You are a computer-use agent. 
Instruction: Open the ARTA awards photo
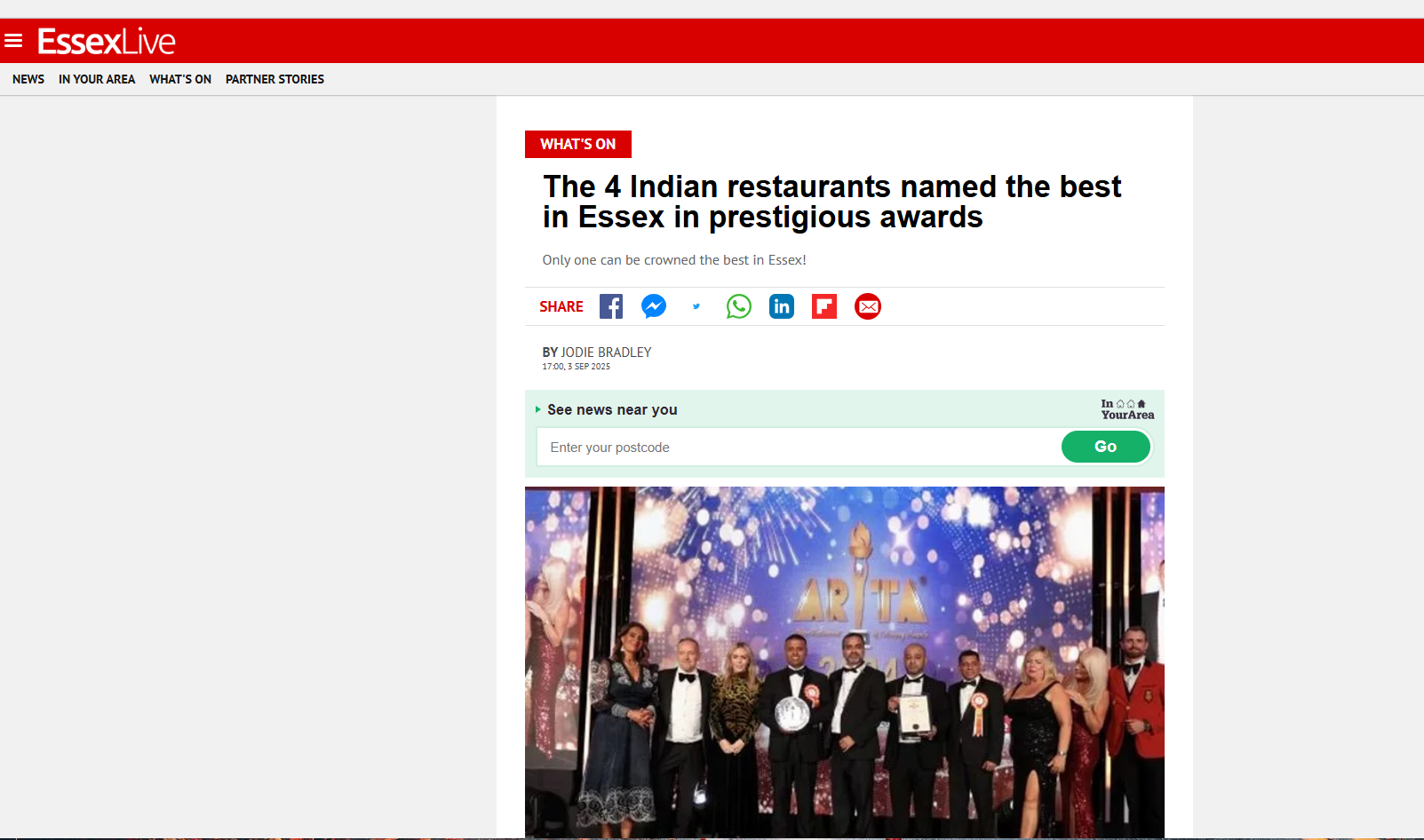(845, 662)
